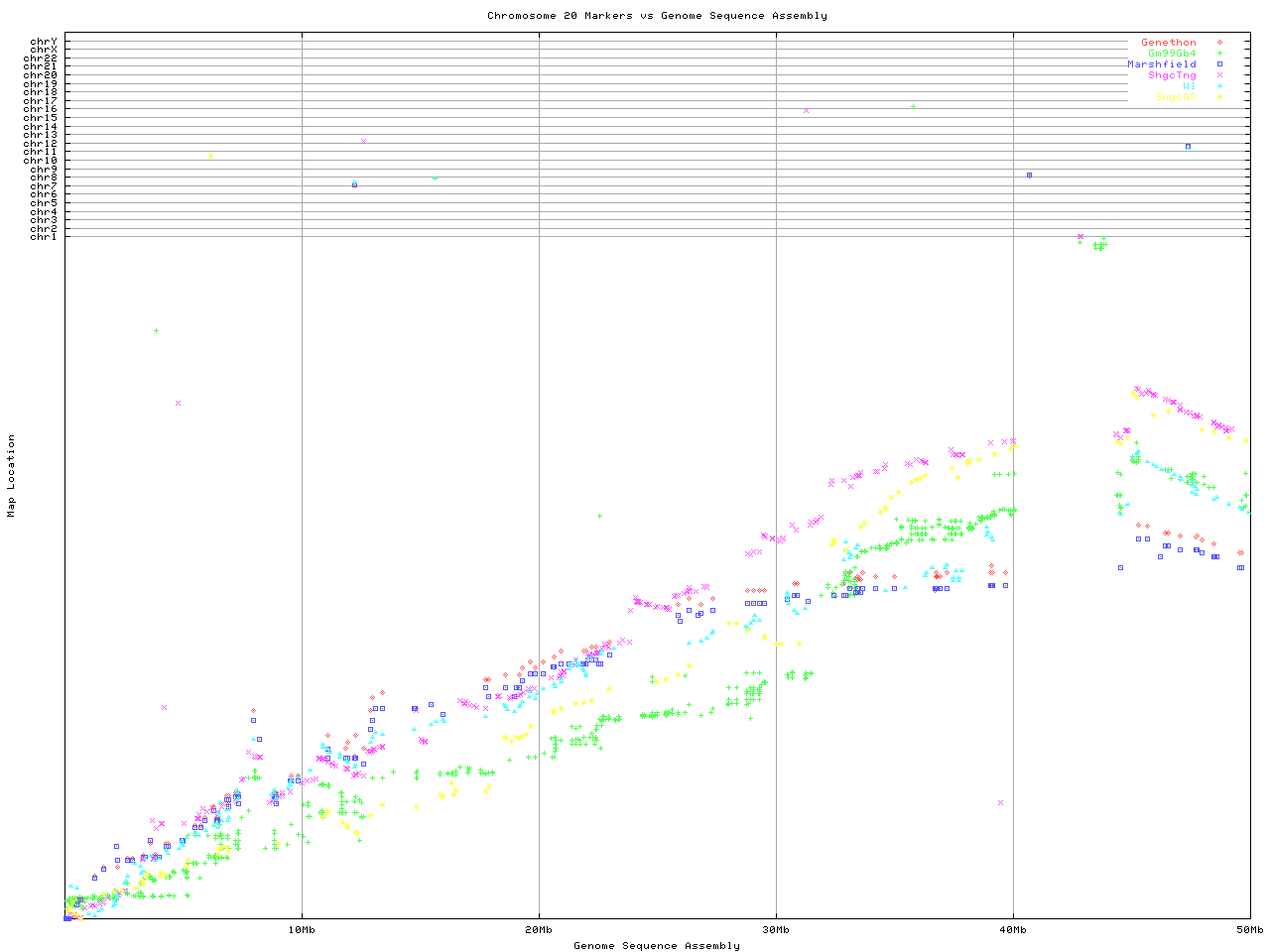This screenshot has height=952, width=1270.
Task: Select the Genethon legend label
Action: (x=1168, y=43)
